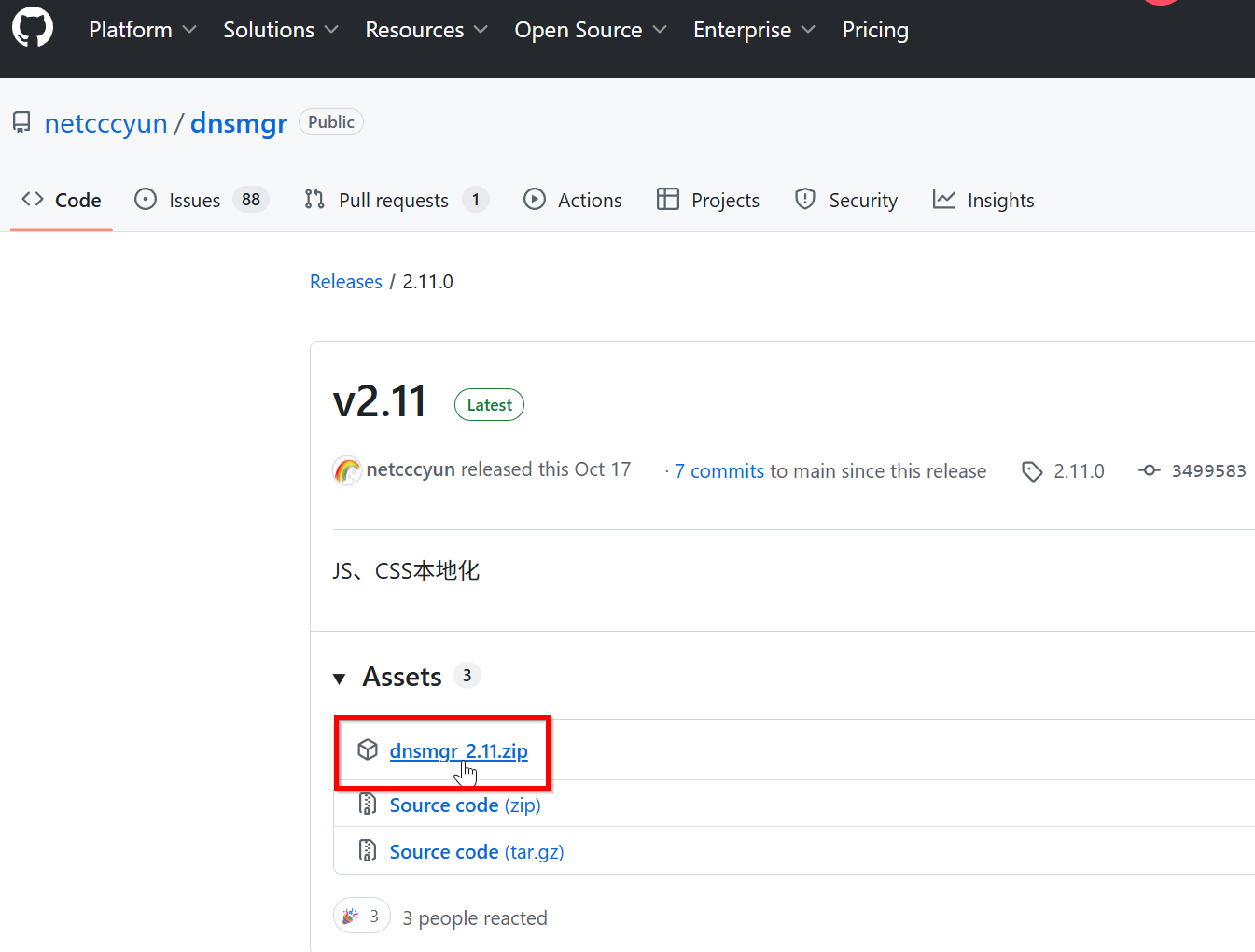Click the Latest release badge
This screenshot has height=952, width=1255.
(x=489, y=405)
